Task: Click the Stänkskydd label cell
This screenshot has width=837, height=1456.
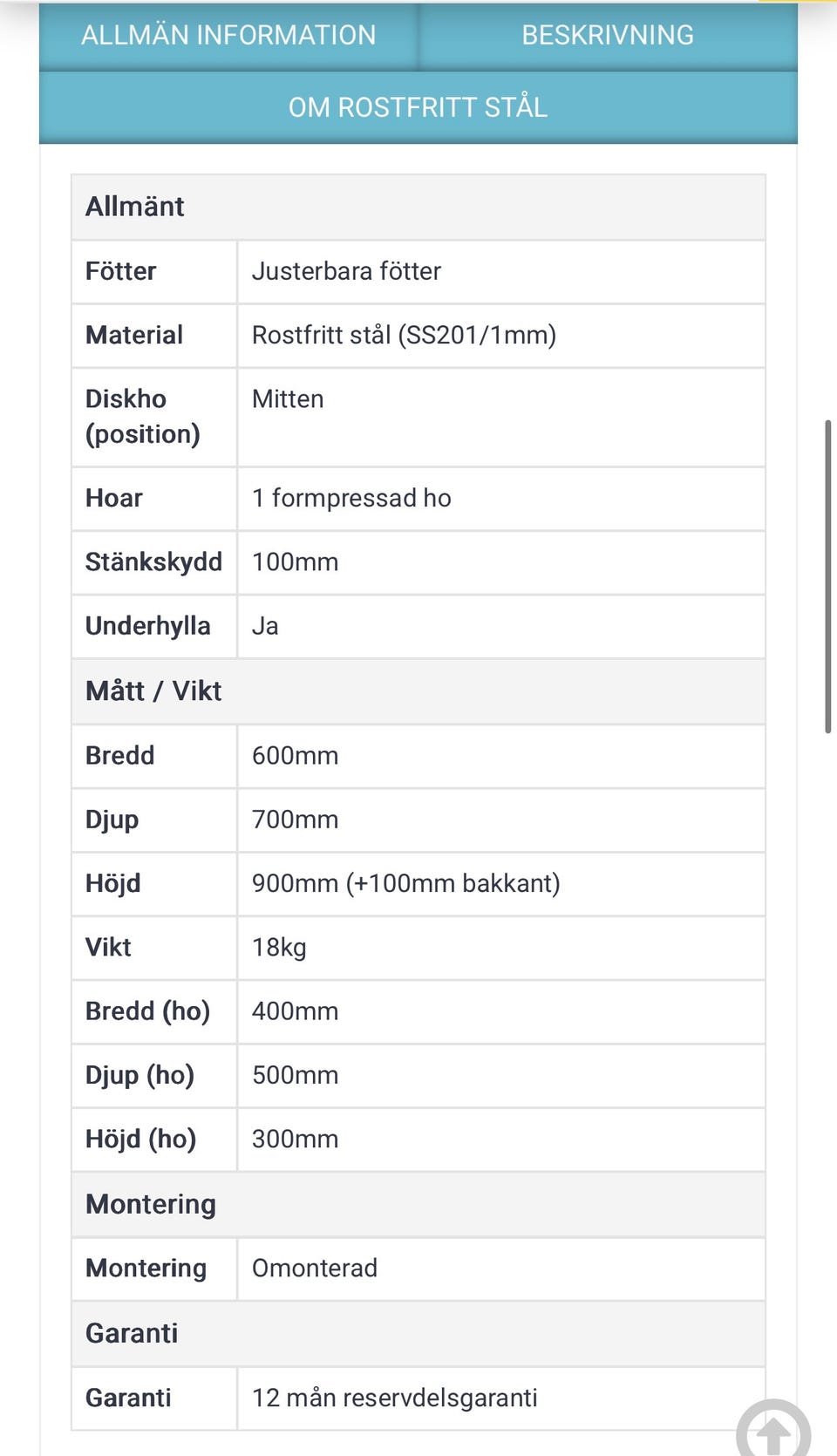Action: [153, 561]
